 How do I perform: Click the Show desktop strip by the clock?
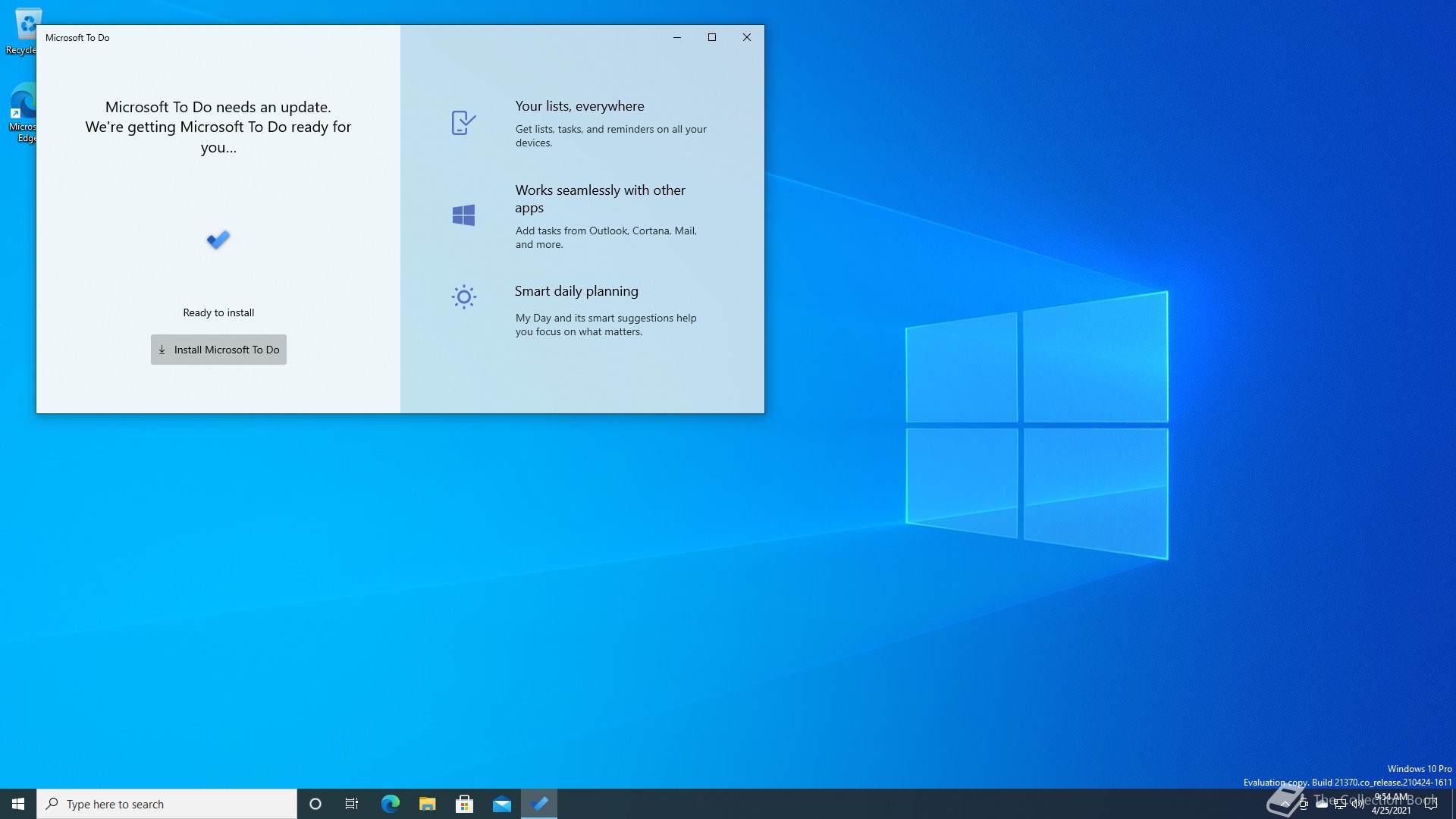[1453, 804]
